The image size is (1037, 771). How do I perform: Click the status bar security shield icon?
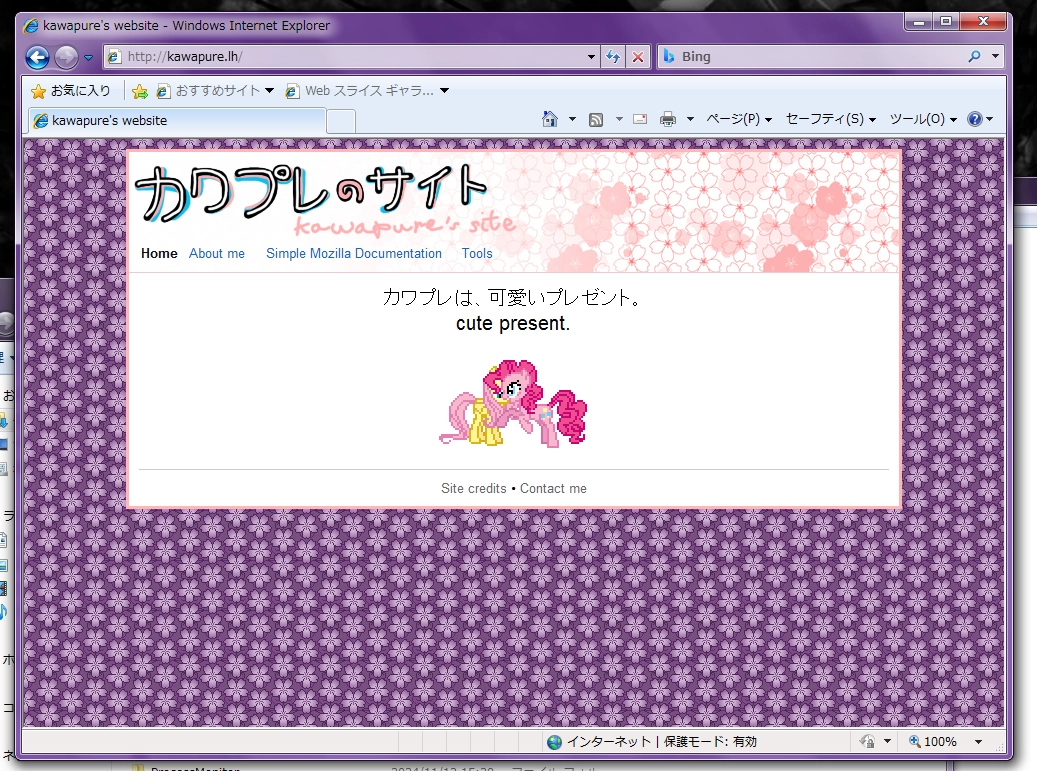click(x=867, y=741)
